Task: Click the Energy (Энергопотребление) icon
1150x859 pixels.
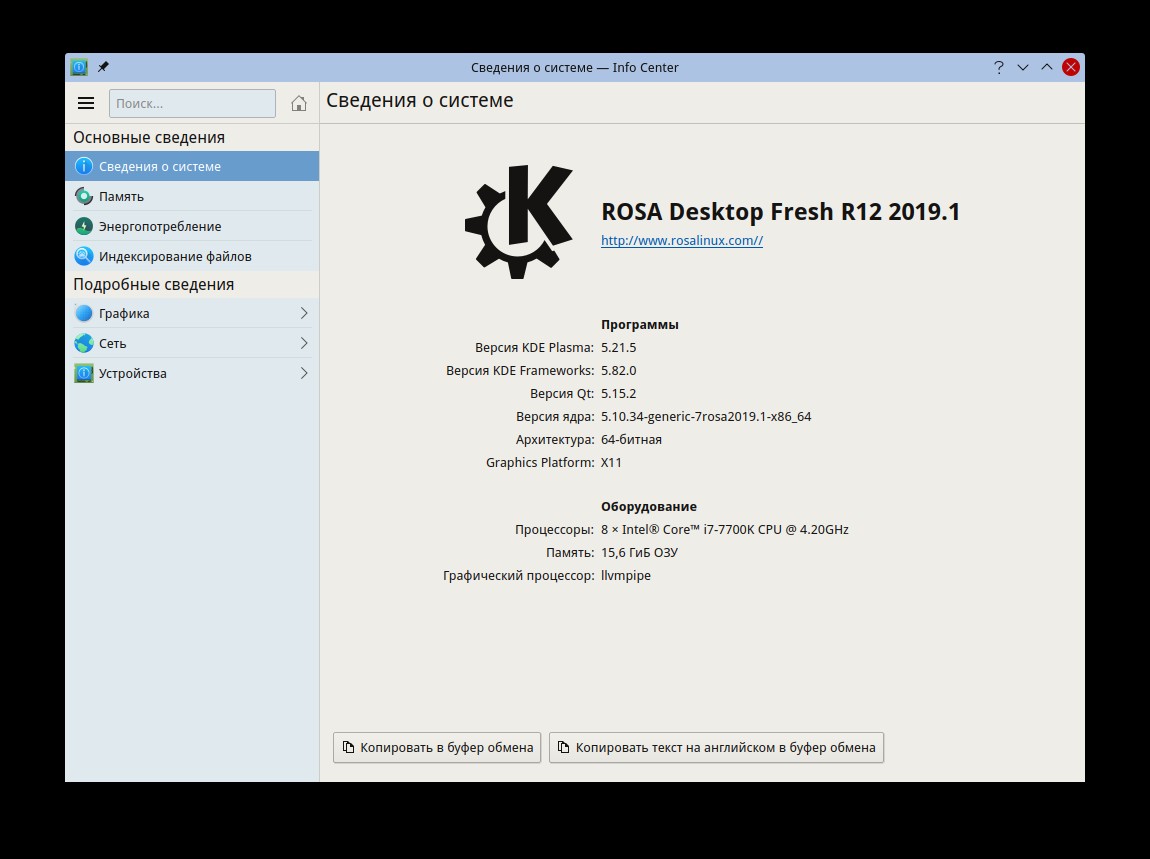Action: point(84,227)
